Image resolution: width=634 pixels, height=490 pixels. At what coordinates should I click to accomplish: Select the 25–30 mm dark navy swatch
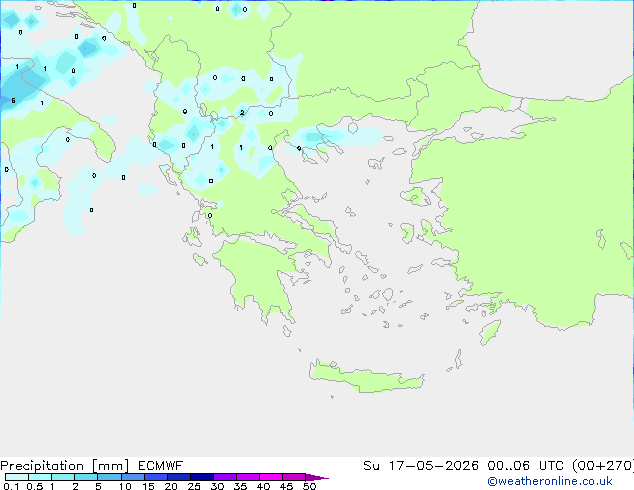[202, 477]
